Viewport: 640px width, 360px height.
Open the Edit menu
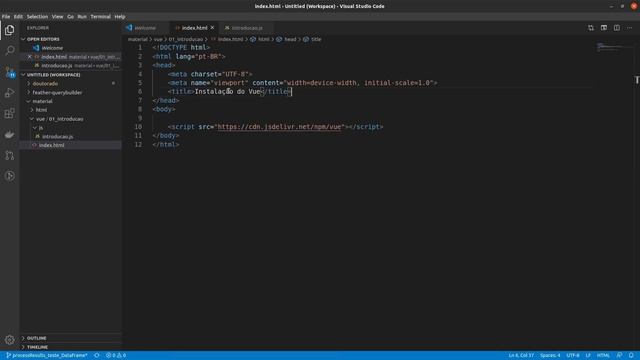pyautogui.click(x=18, y=17)
